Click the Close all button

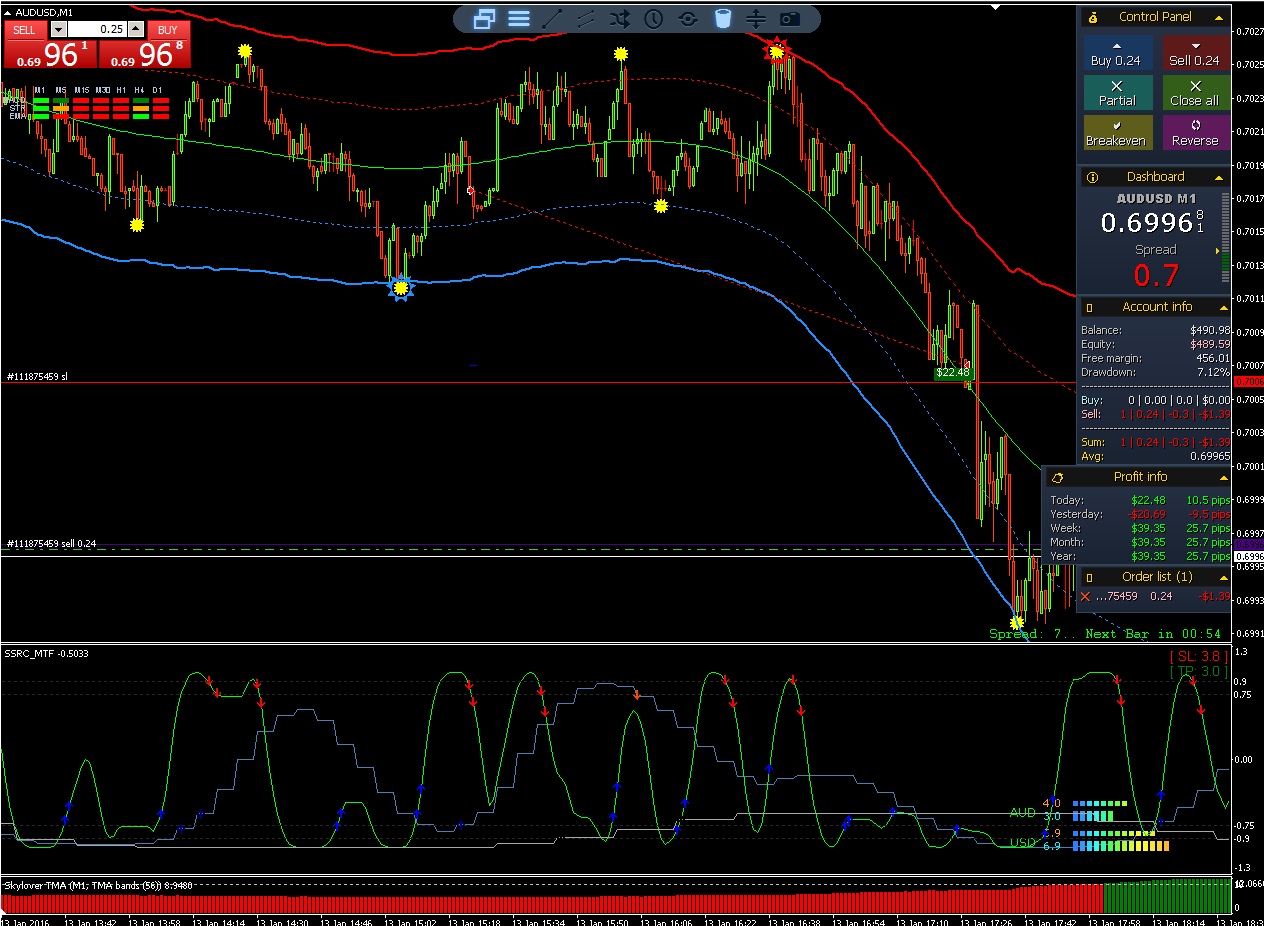click(1196, 93)
